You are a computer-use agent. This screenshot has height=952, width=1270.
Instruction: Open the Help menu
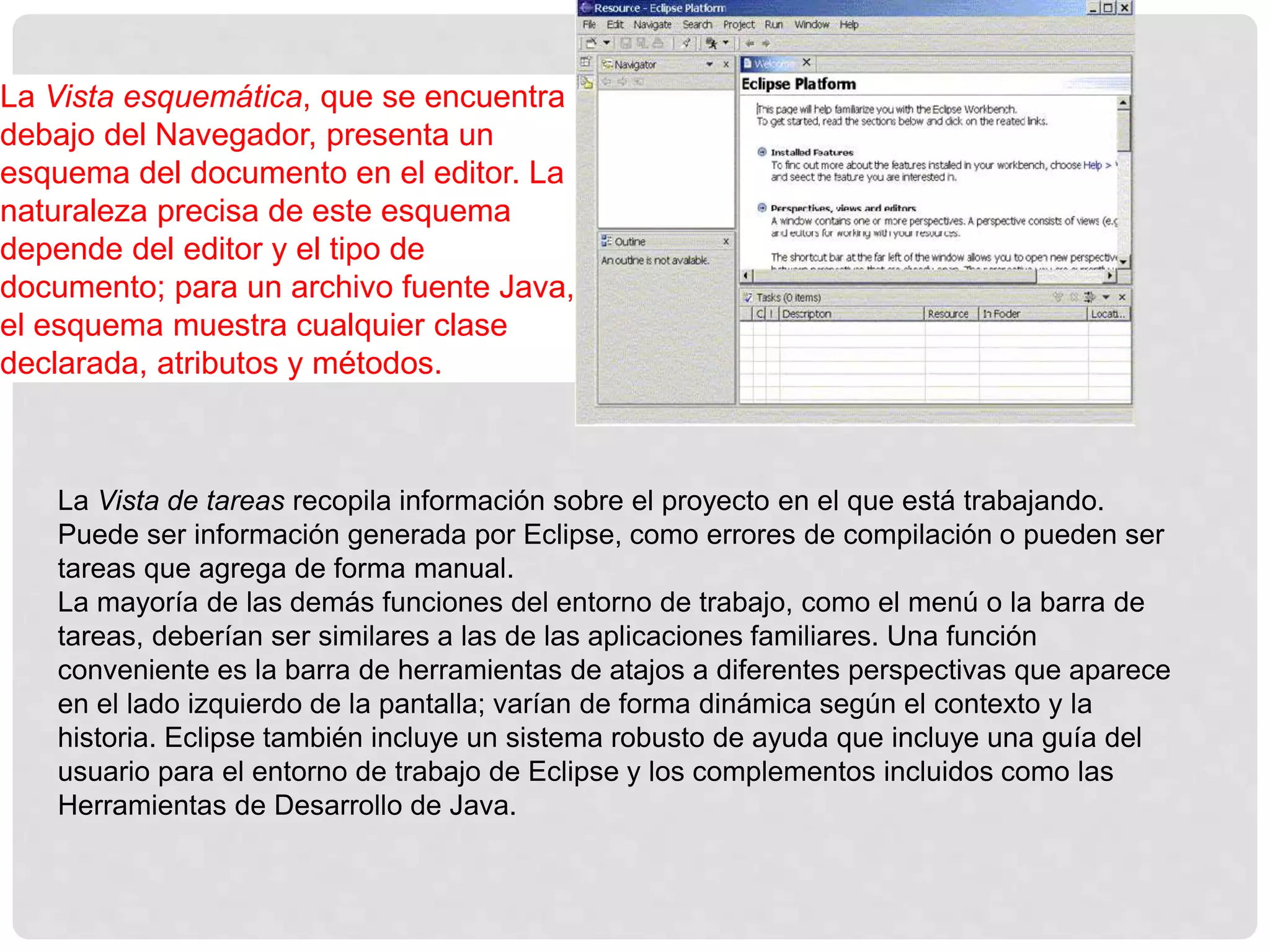[849, 25]
